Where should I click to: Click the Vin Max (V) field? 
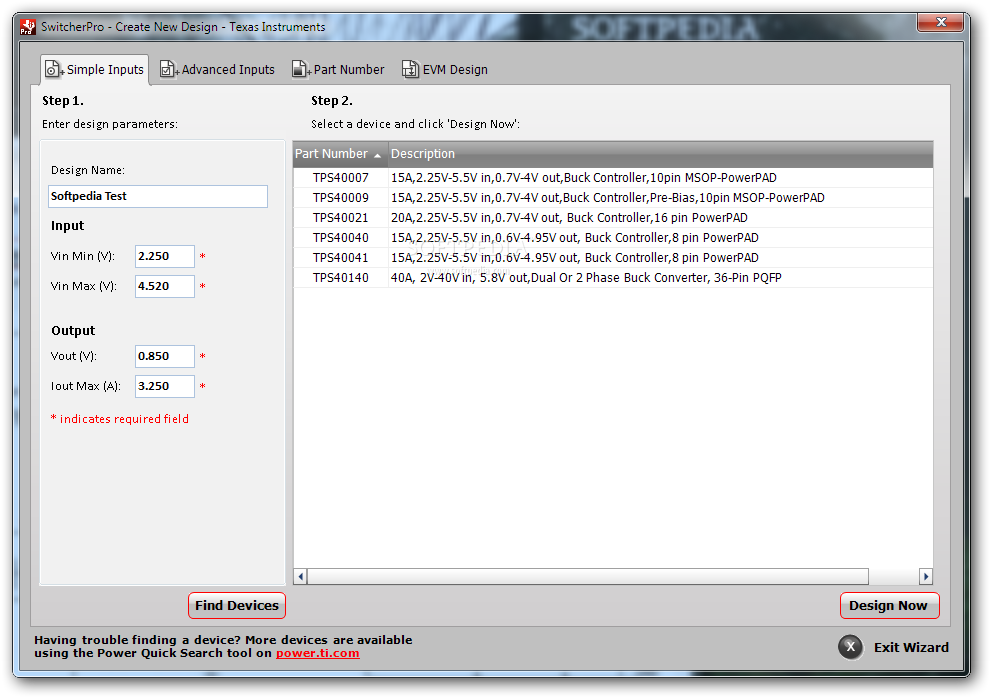click(x=164, y=286)
